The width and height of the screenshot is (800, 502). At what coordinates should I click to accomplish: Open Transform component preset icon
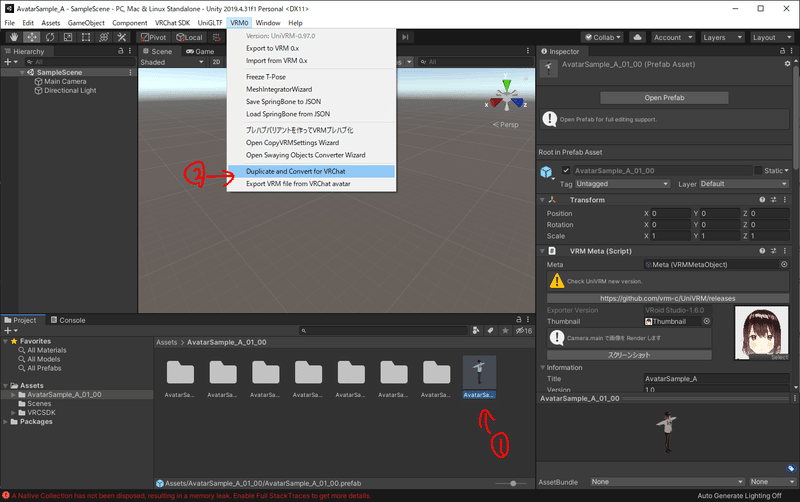773,200
